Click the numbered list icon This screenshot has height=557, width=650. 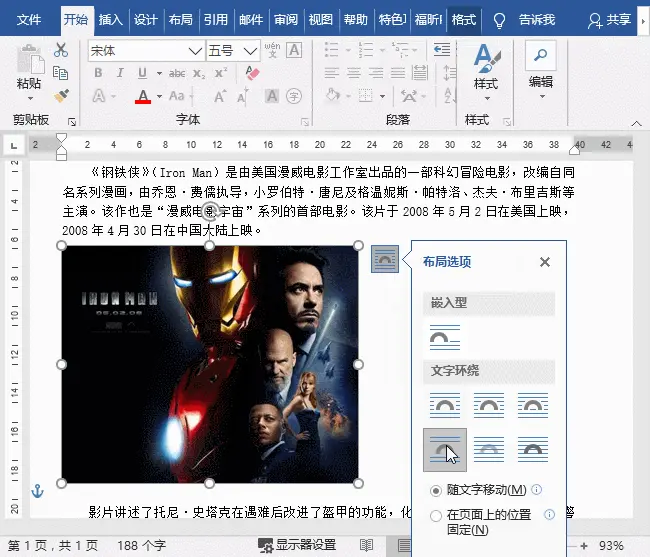[366, 50]
